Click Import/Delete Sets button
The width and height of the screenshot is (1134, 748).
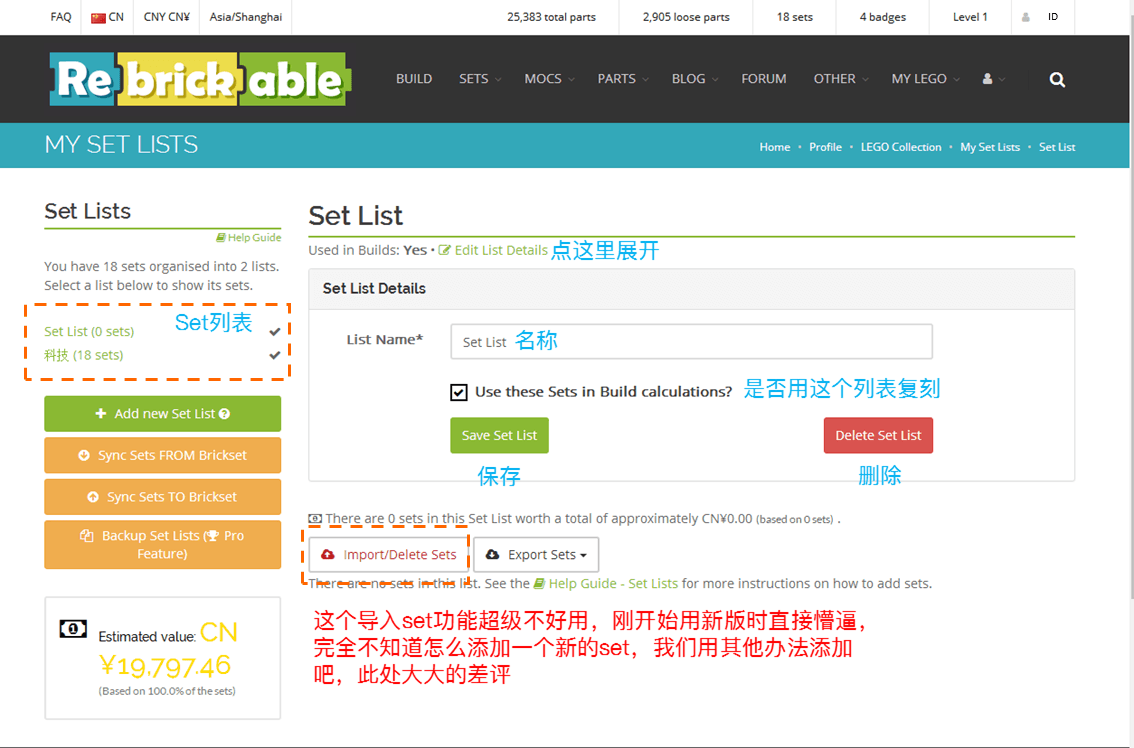click(x=389, y=555)
